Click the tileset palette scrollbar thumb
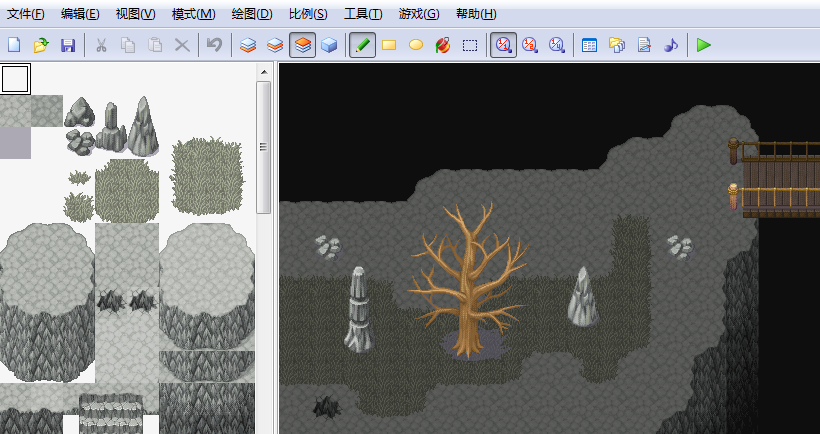 click(x=264, y=147)
